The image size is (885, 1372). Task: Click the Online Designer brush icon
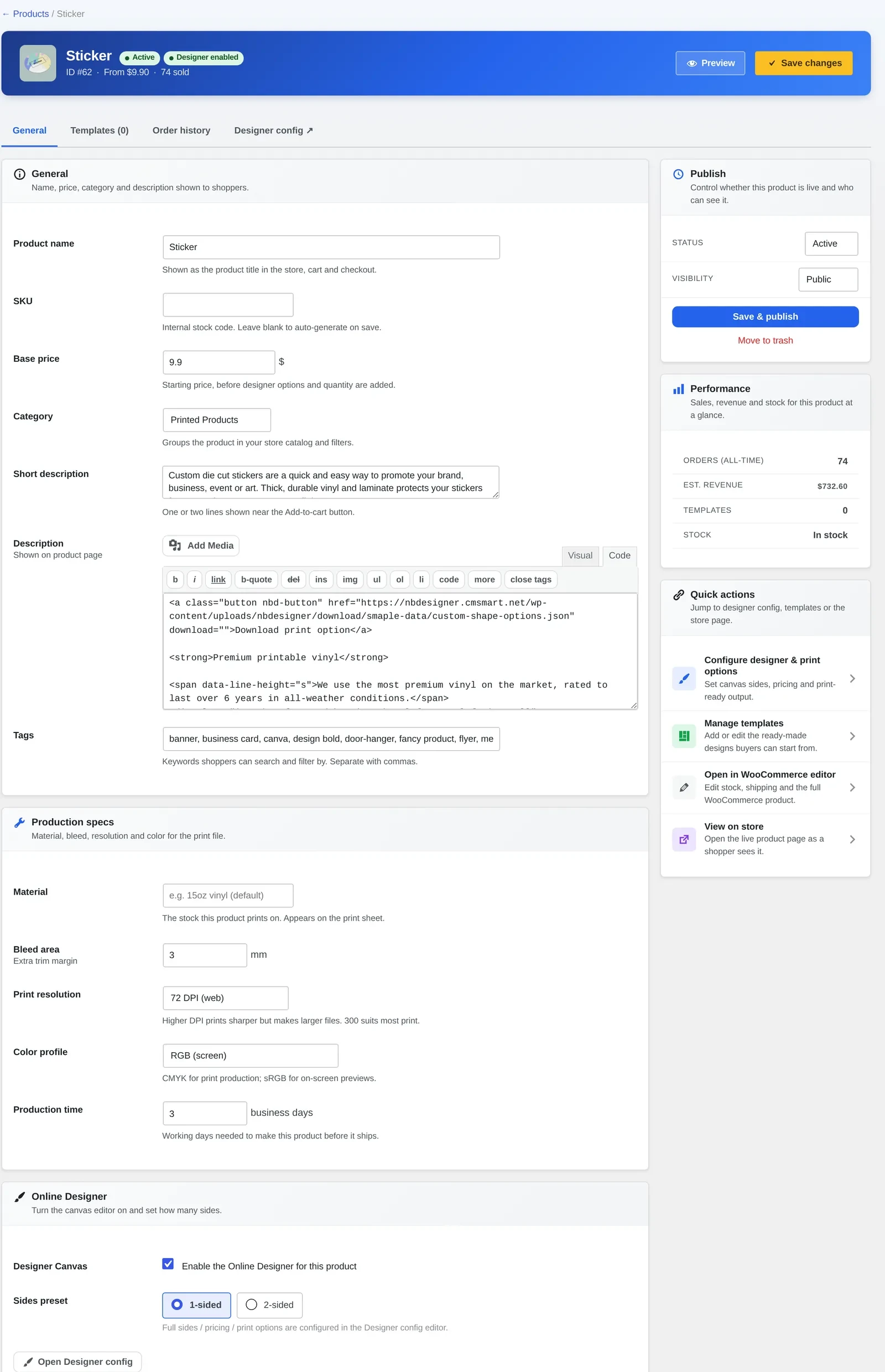[x=19, y=1197]
